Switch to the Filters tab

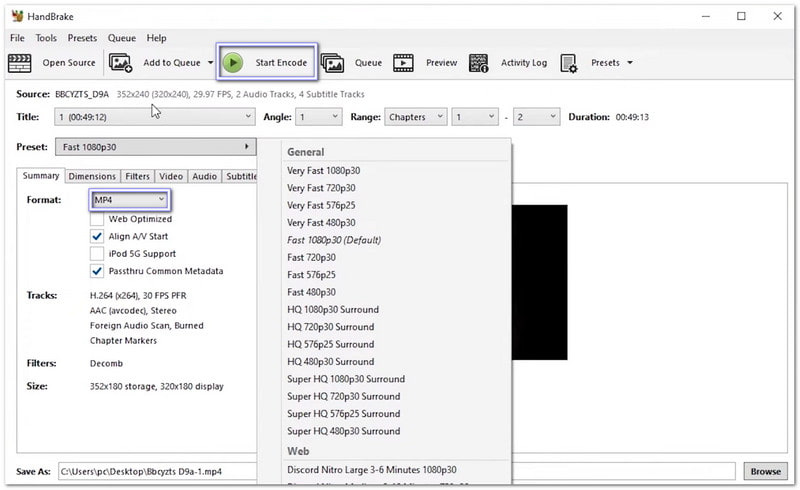[137, 176]
